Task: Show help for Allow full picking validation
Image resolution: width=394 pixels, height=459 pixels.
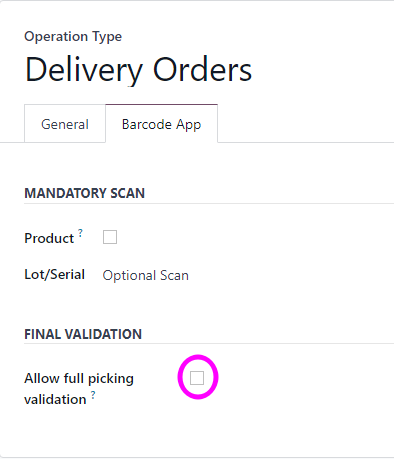Action: [93, 395]
